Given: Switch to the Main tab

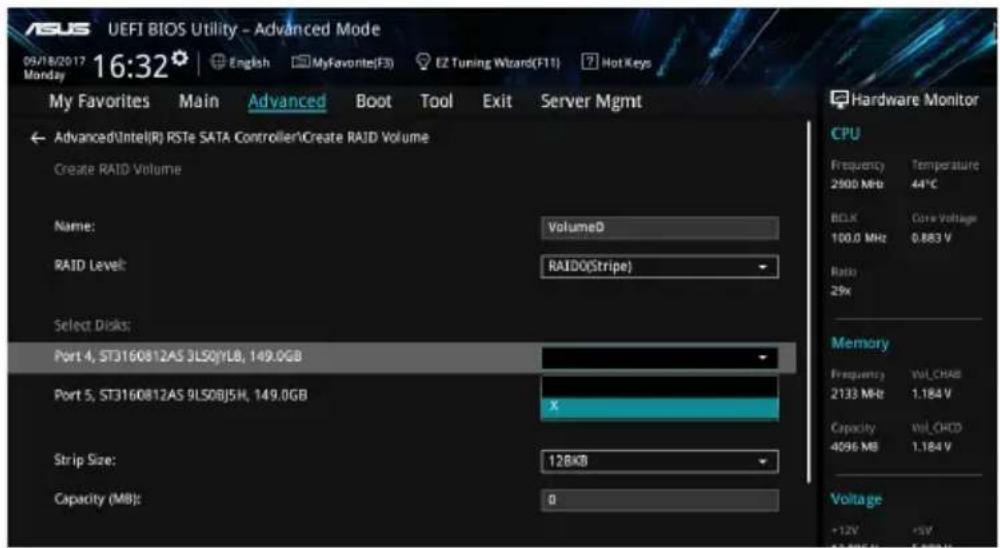Looking at the screenshot, I should 198,101.
